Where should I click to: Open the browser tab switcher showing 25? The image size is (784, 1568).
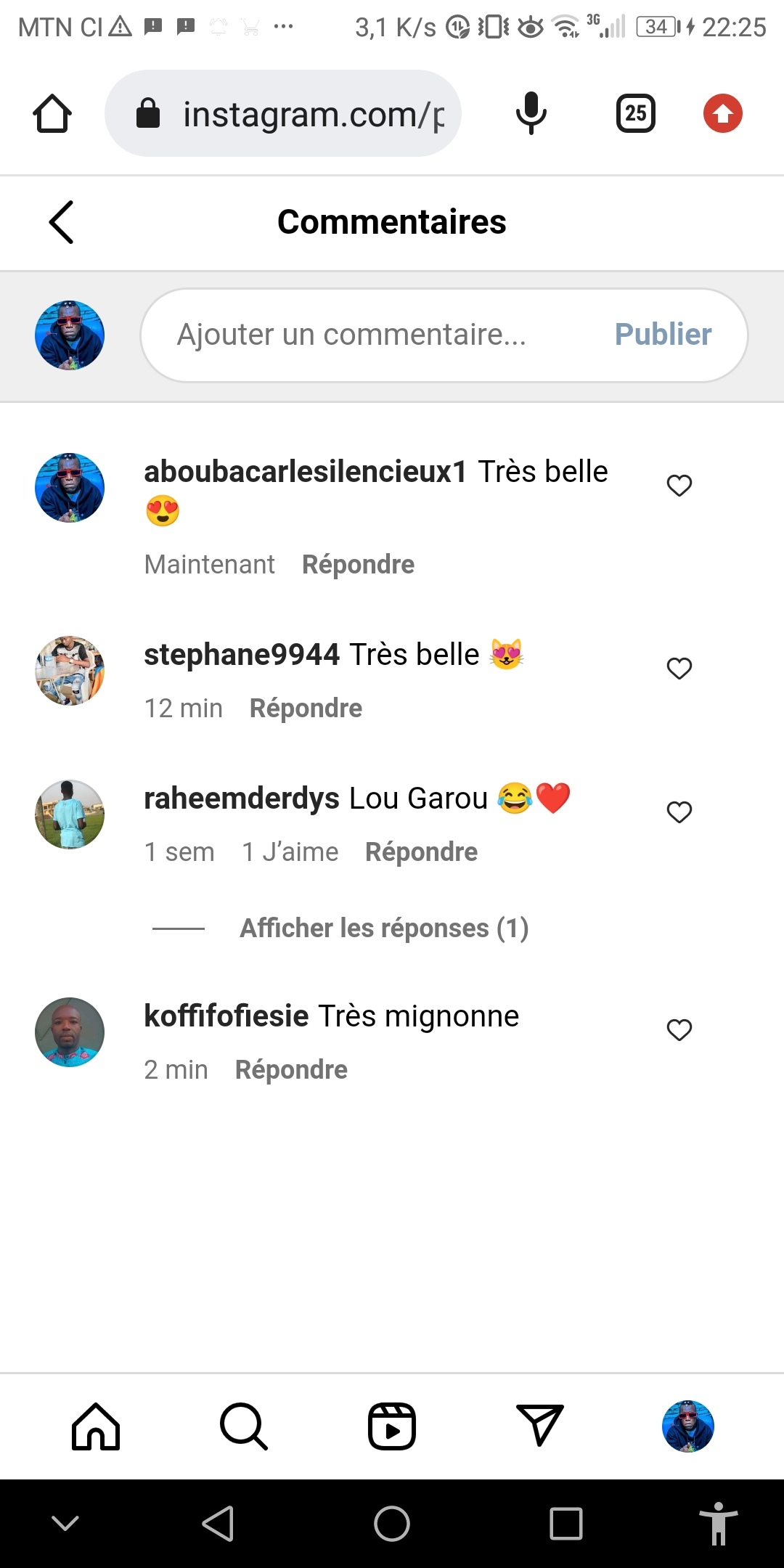(x=636, y=113)
